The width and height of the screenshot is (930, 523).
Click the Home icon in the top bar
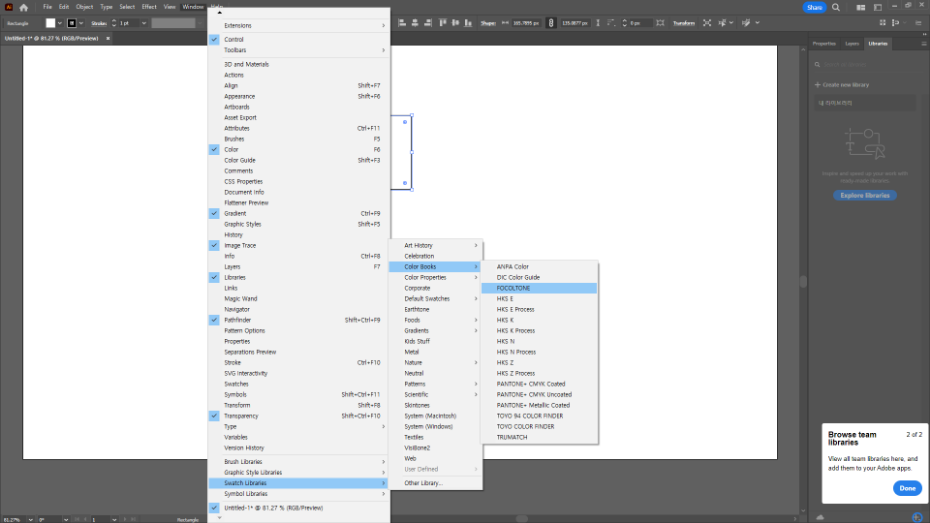pyautogui.click(x=24, y=8)
